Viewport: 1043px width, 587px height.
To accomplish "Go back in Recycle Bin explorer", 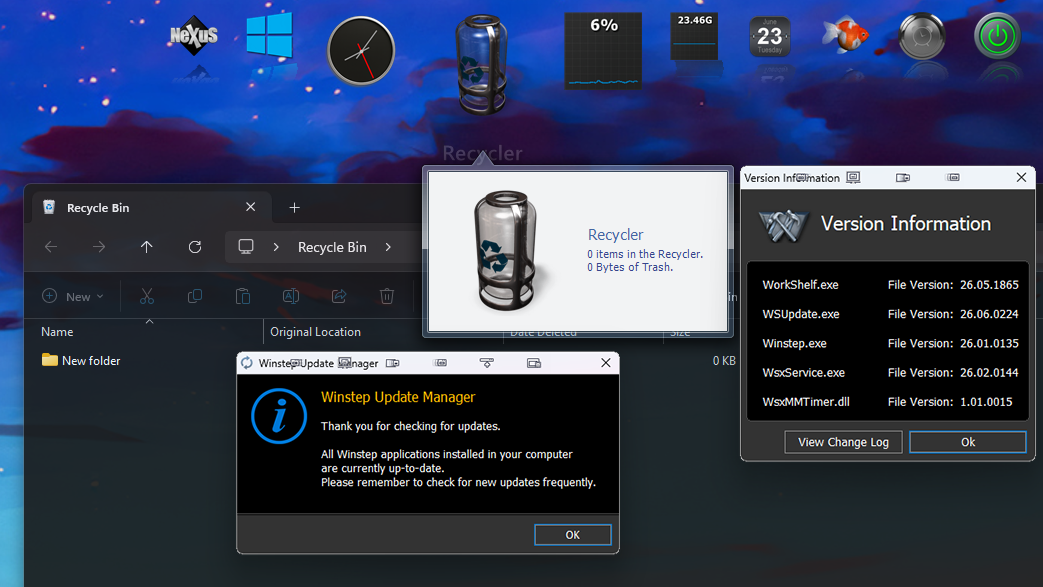I will [51, 247].
